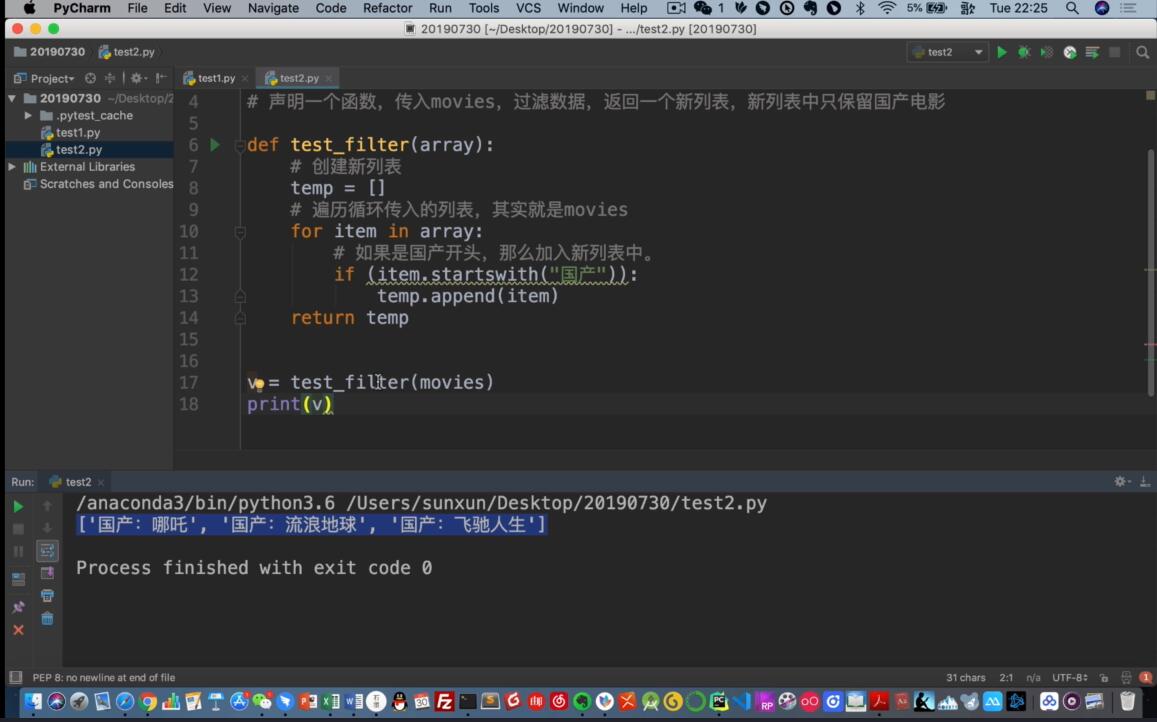Open Search Everywhere magnifier in toolbar

coord(1142,52)
